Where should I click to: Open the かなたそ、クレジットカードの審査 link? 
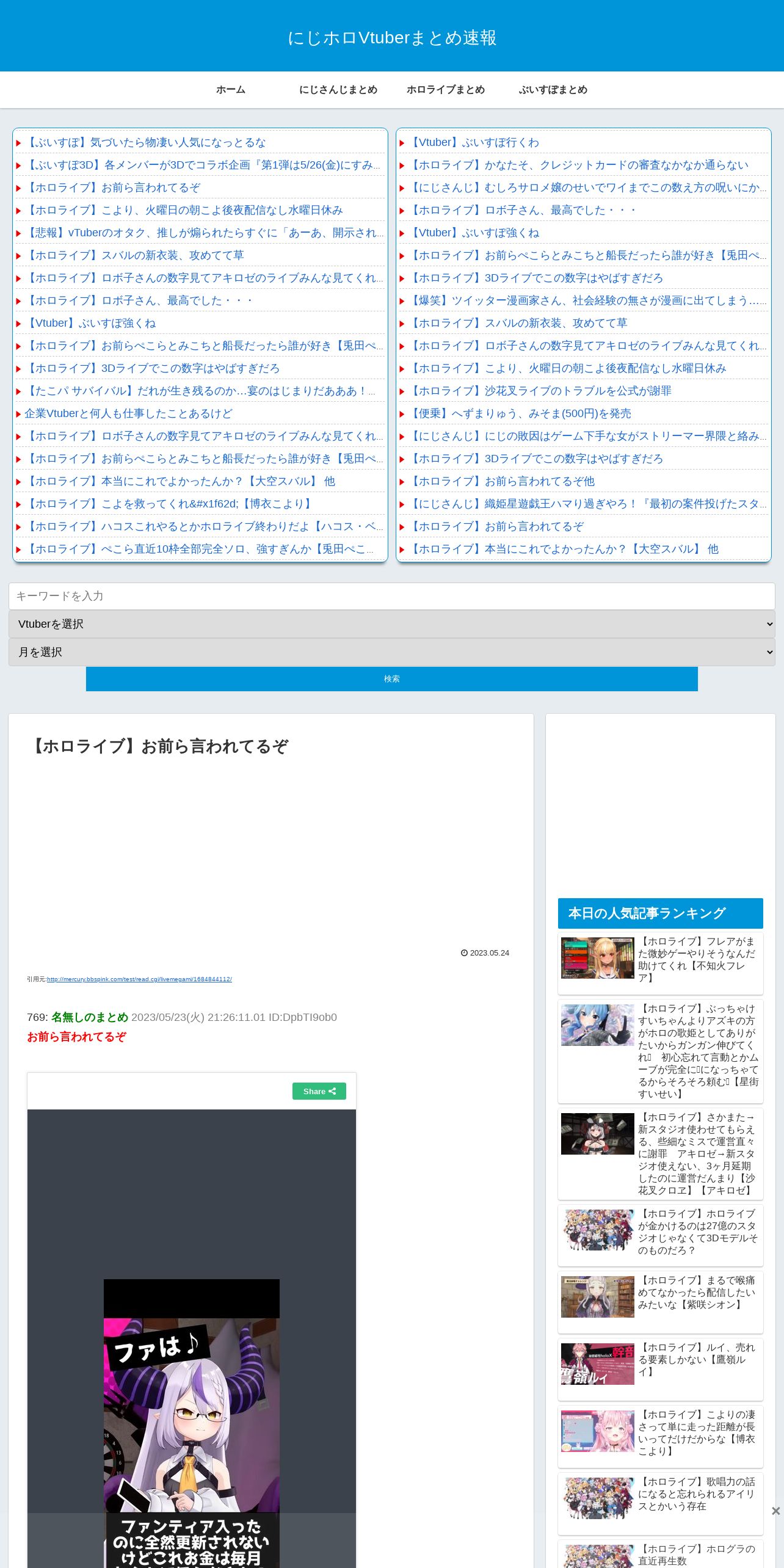(x=578, y=165)
